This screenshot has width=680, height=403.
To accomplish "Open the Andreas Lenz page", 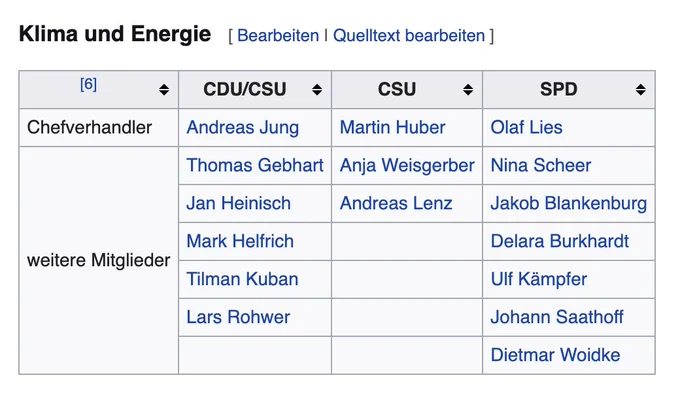I will (x=395, y=203).
